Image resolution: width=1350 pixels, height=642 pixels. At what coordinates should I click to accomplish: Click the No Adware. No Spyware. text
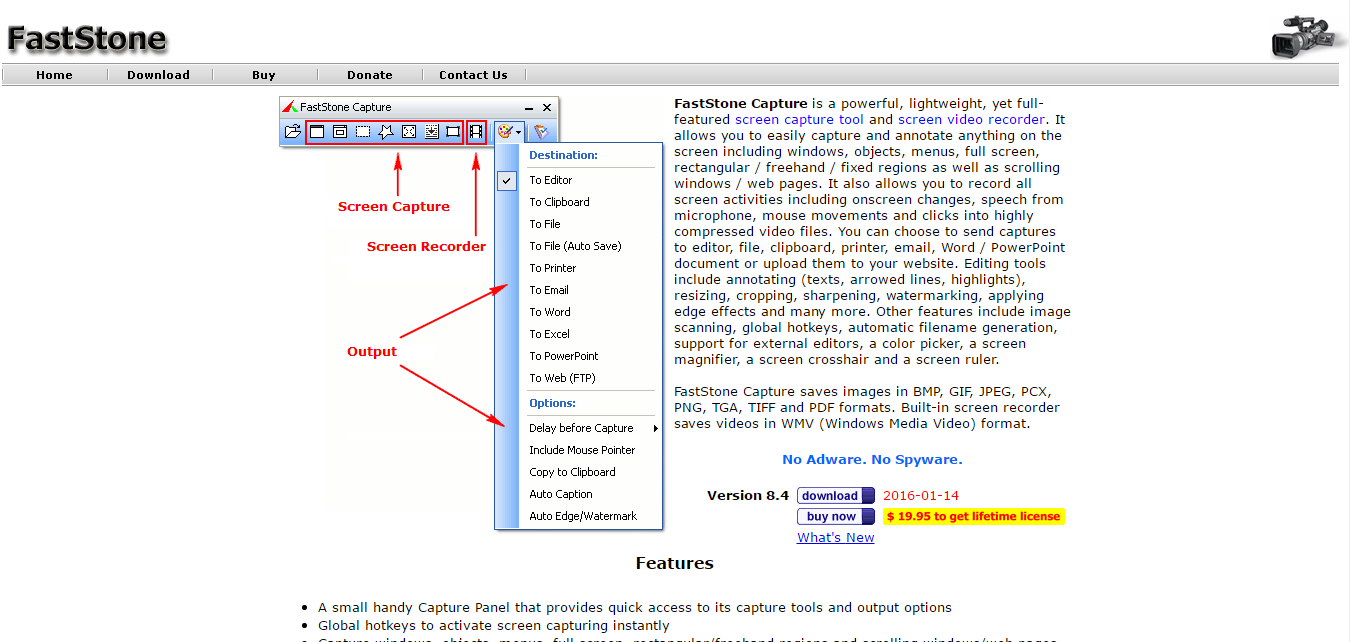pyautogui.click(x=872, y=460)
